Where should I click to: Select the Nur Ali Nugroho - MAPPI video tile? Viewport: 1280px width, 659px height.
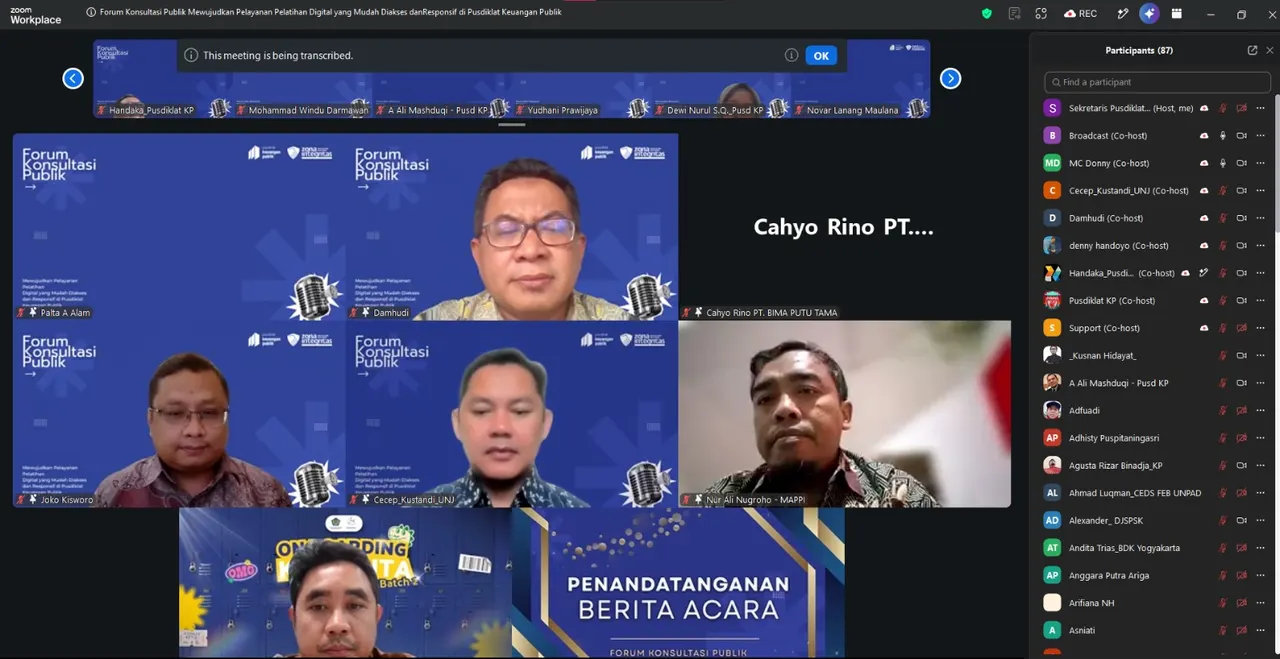click(x=844, y=414)
